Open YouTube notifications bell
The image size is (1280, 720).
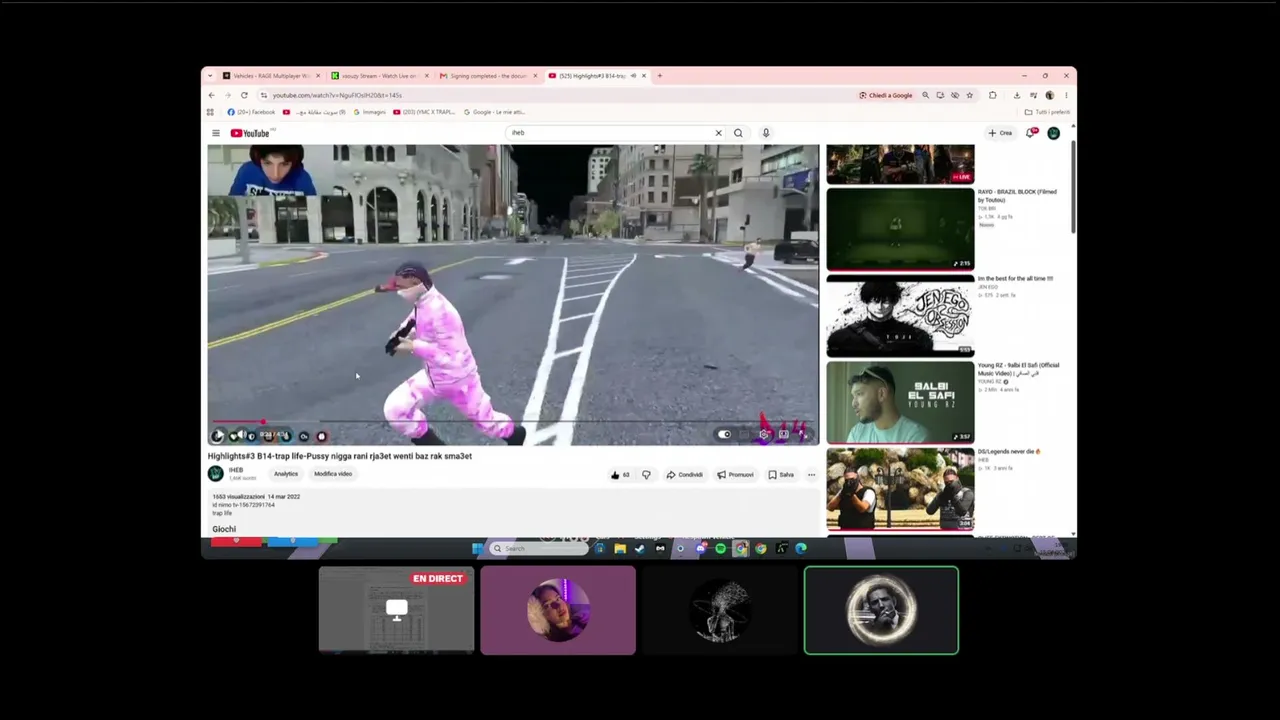pos(1031,133)
